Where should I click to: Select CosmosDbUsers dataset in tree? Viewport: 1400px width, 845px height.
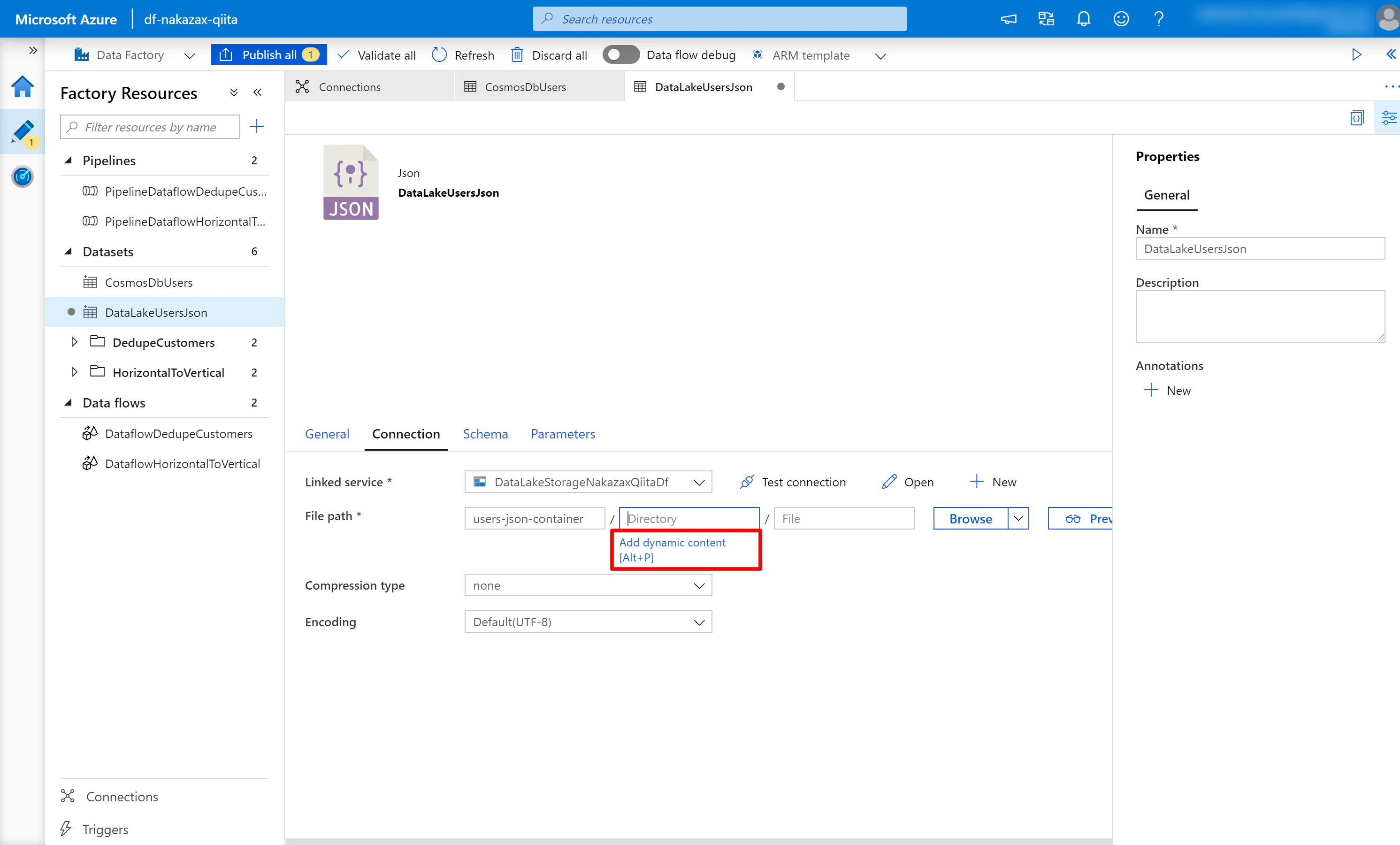tap(149, 282)
